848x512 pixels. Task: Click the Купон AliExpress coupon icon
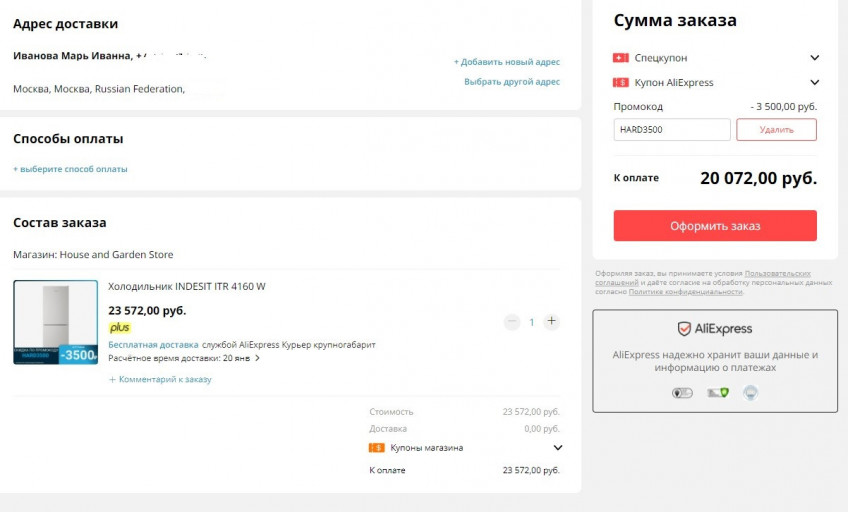click(620, 83)
